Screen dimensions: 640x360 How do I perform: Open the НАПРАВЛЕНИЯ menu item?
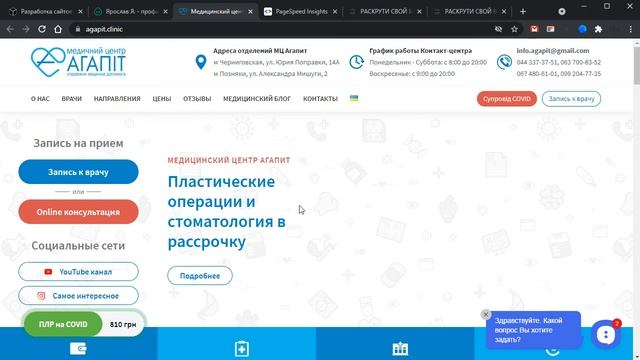(x=117, y=99)
